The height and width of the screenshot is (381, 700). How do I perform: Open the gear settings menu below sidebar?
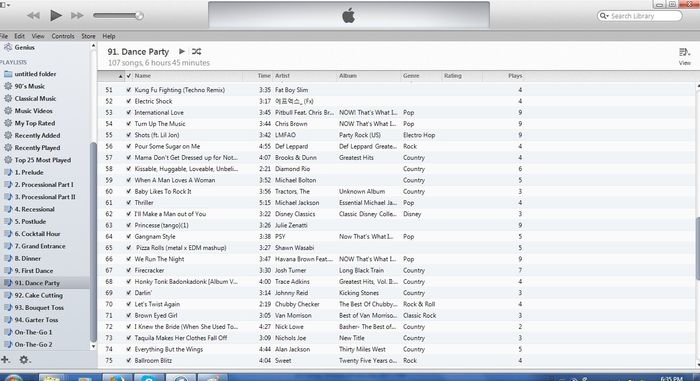click(x=24, y=360)
